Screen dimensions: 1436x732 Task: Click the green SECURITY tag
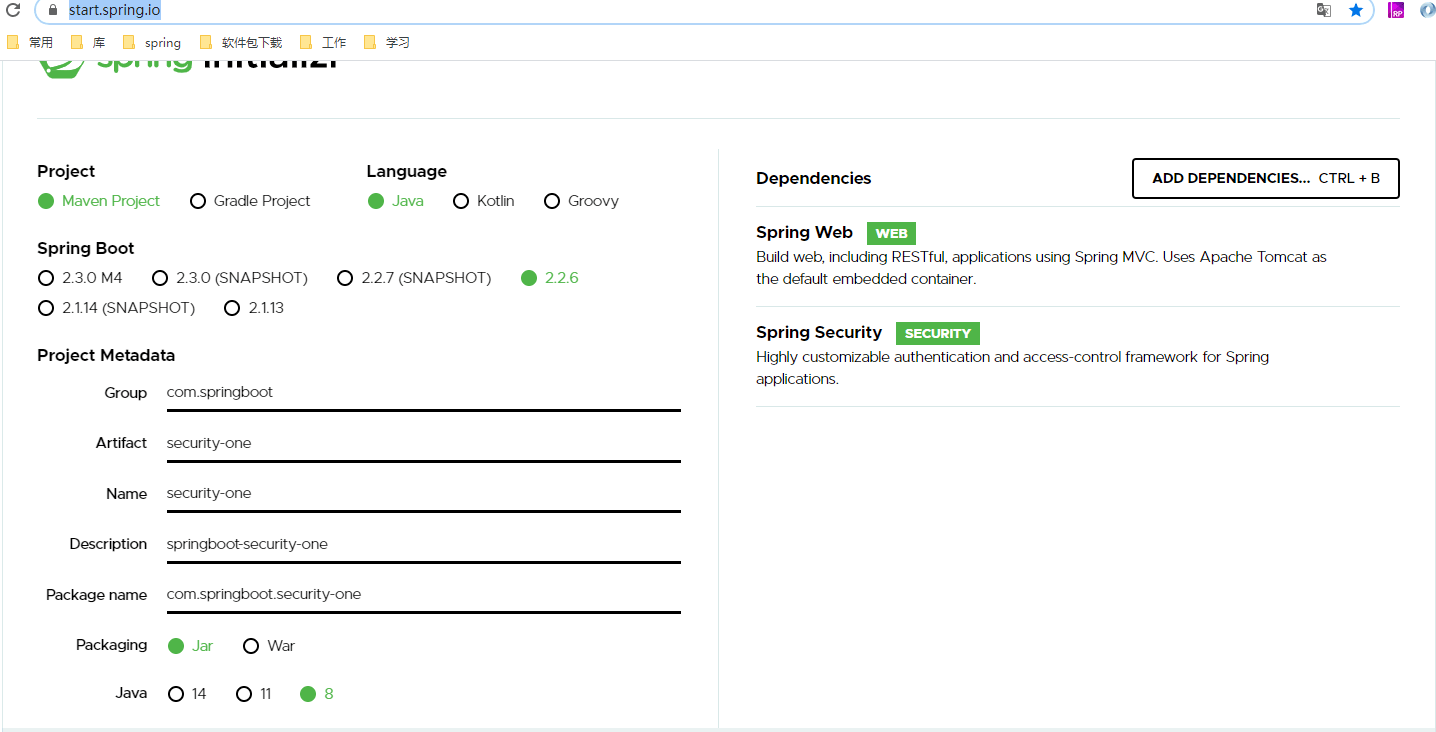(x=937, y=333)
